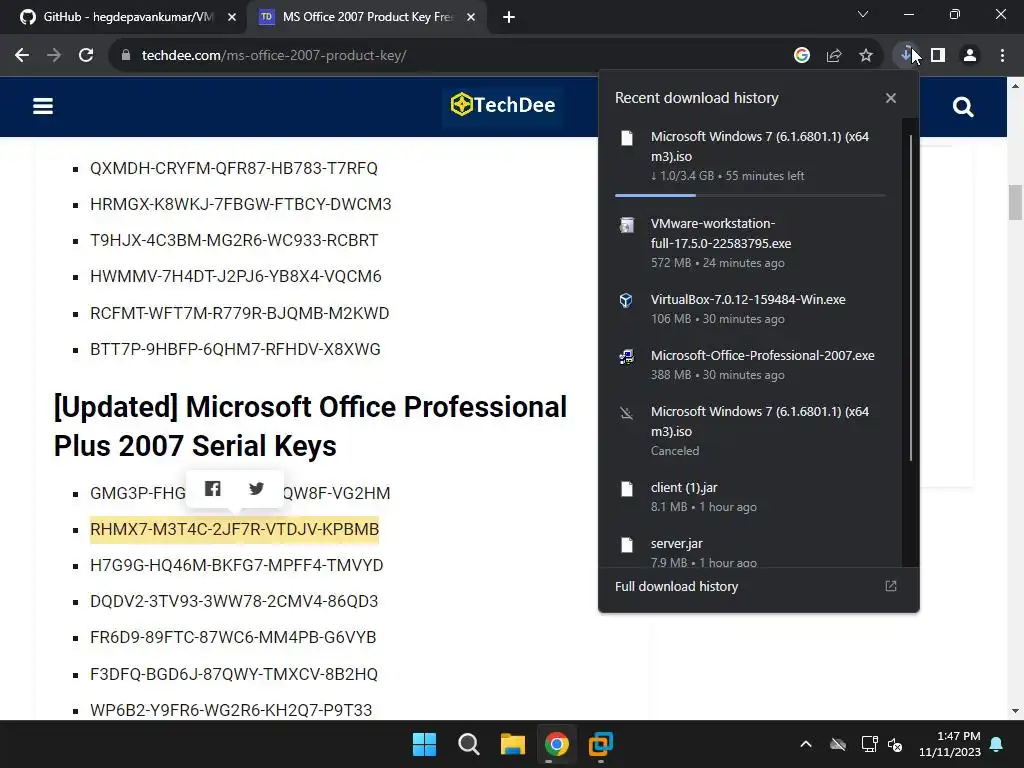
Task: Click the TechDee site search icon
Action: [963, 106]
